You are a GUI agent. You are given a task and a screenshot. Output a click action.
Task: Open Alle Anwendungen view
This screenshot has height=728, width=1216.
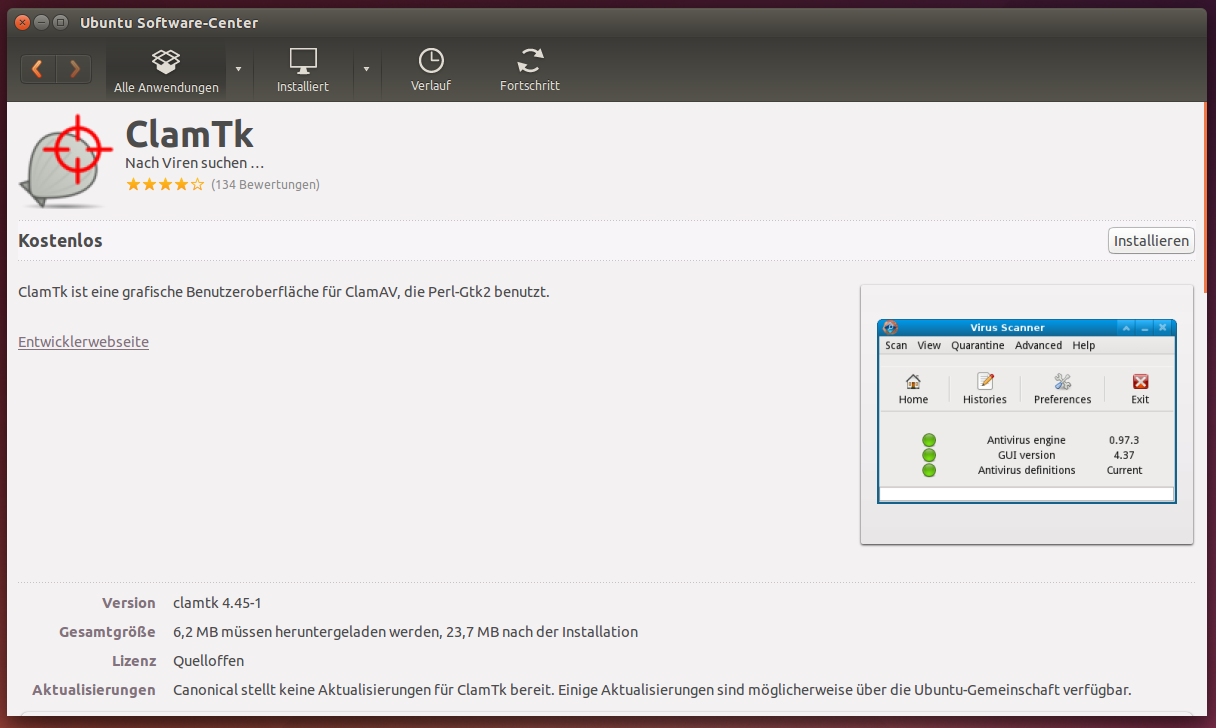tap(166, 70)
